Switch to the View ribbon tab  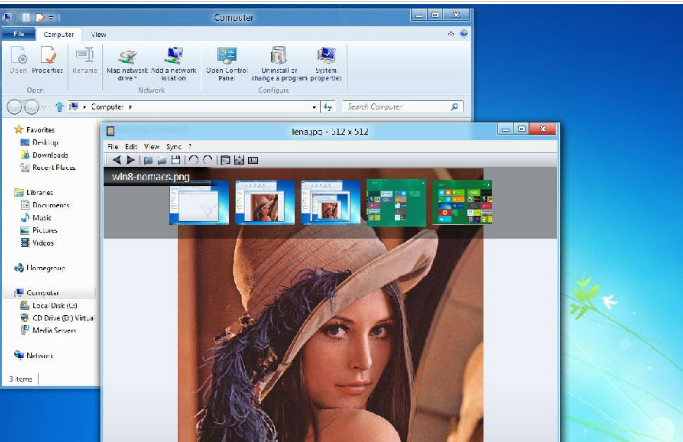tap(99, 35)
